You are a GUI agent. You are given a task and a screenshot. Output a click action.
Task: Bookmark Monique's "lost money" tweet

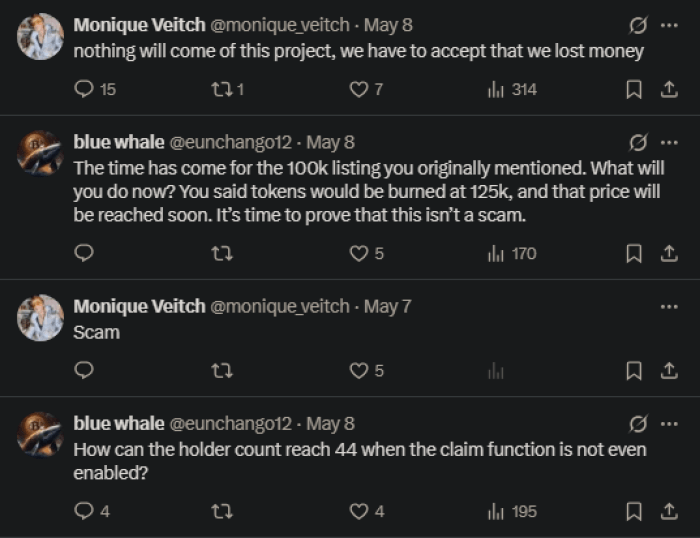click(x=633, y=90)
